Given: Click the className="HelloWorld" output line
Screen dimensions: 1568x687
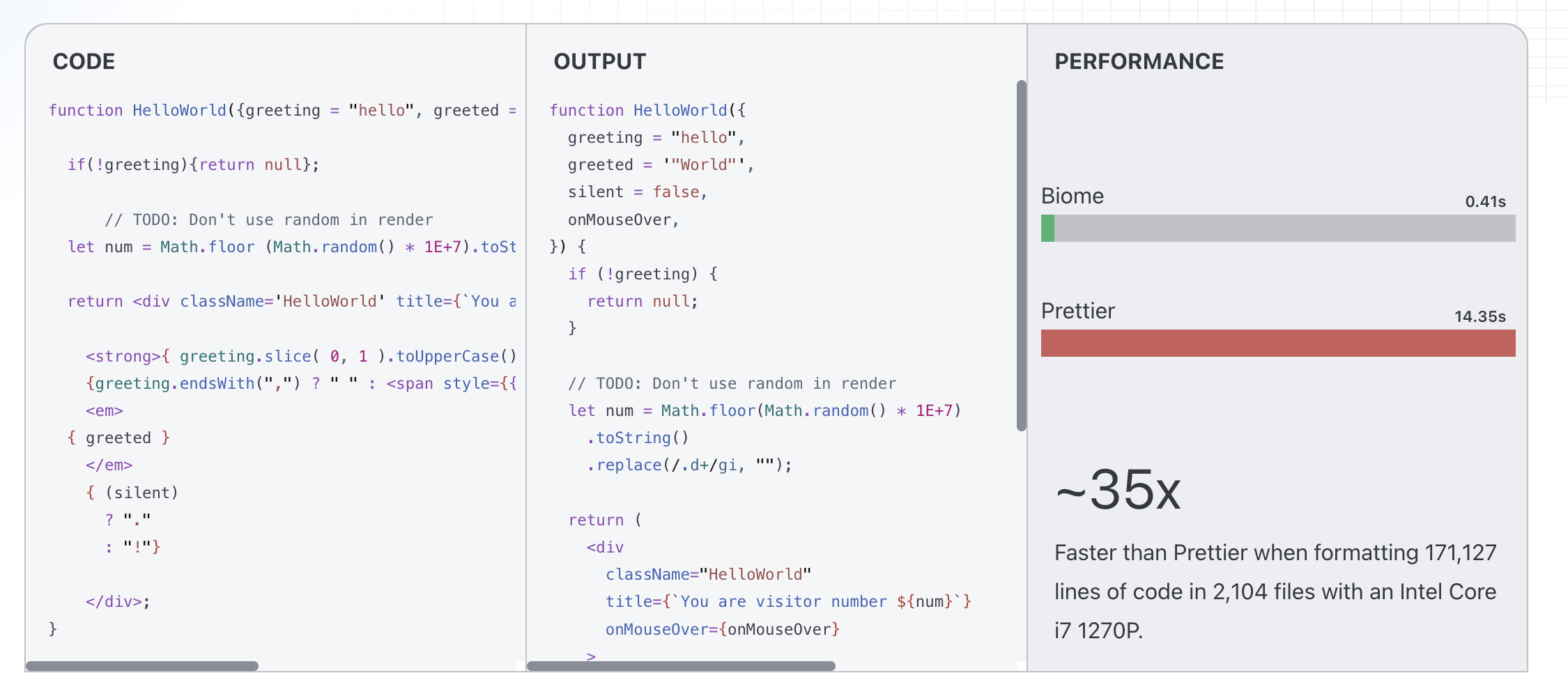Looking at the screenshot, I should pyautogui.click(x=708, y=574).
